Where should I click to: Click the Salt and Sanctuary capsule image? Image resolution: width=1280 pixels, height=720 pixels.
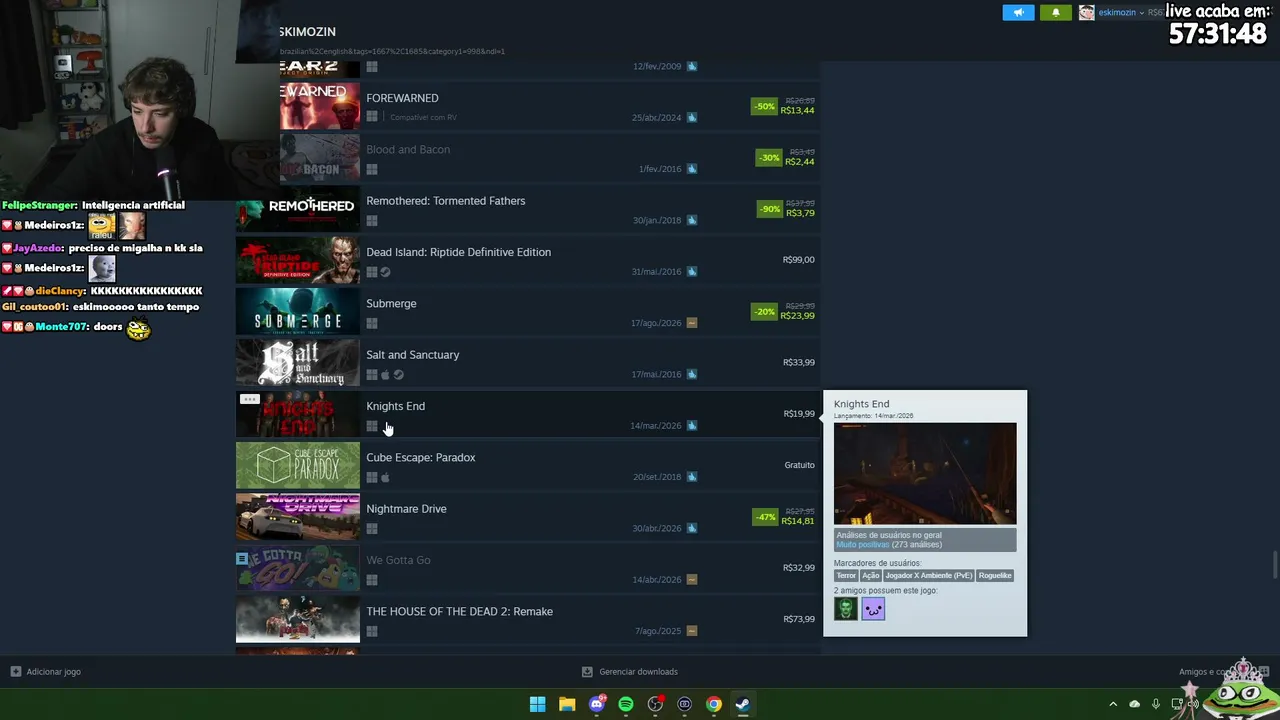click(298, 363)
